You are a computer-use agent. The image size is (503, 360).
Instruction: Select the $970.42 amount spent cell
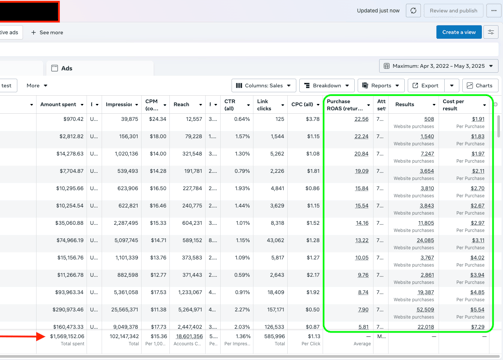73,119
